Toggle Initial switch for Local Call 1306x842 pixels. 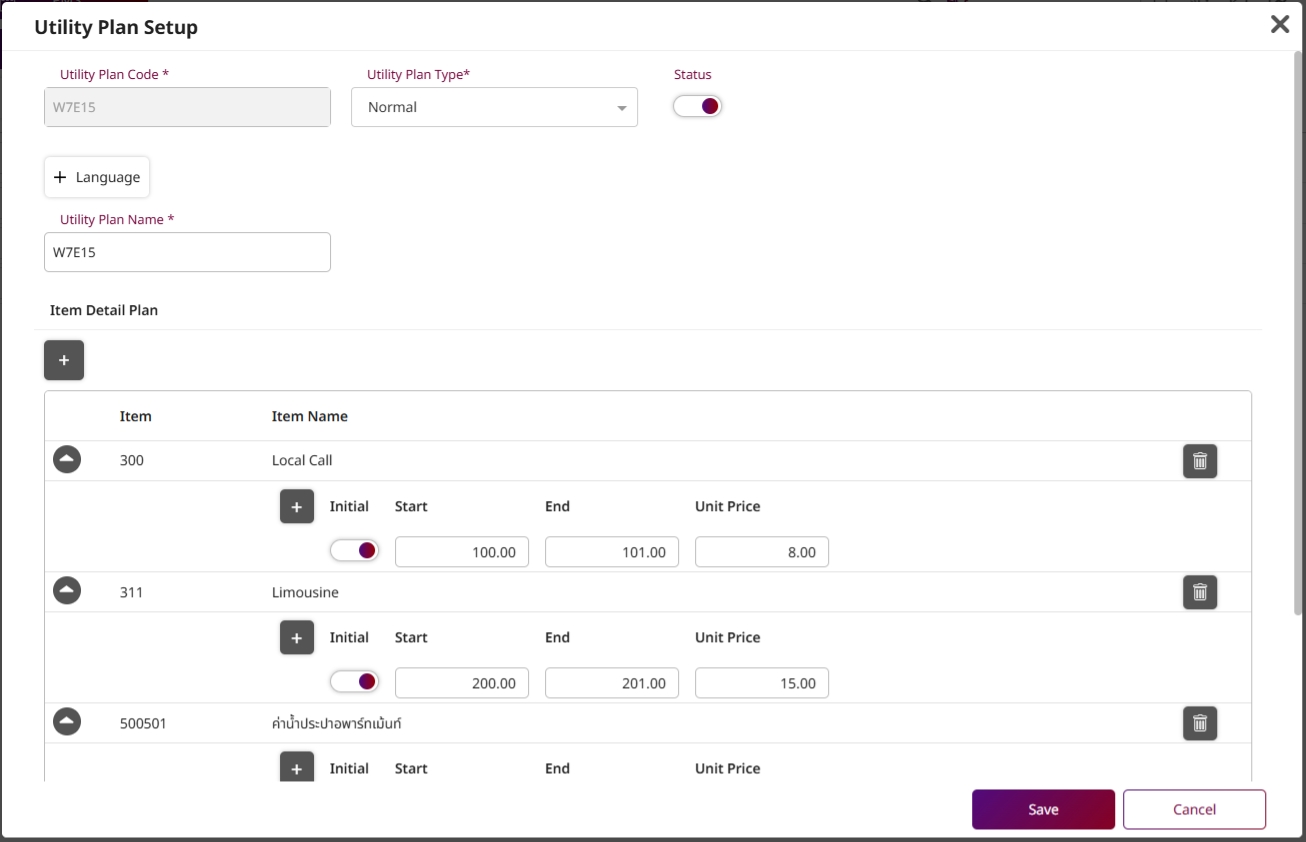pyautogui.click(x=354, y=550)
